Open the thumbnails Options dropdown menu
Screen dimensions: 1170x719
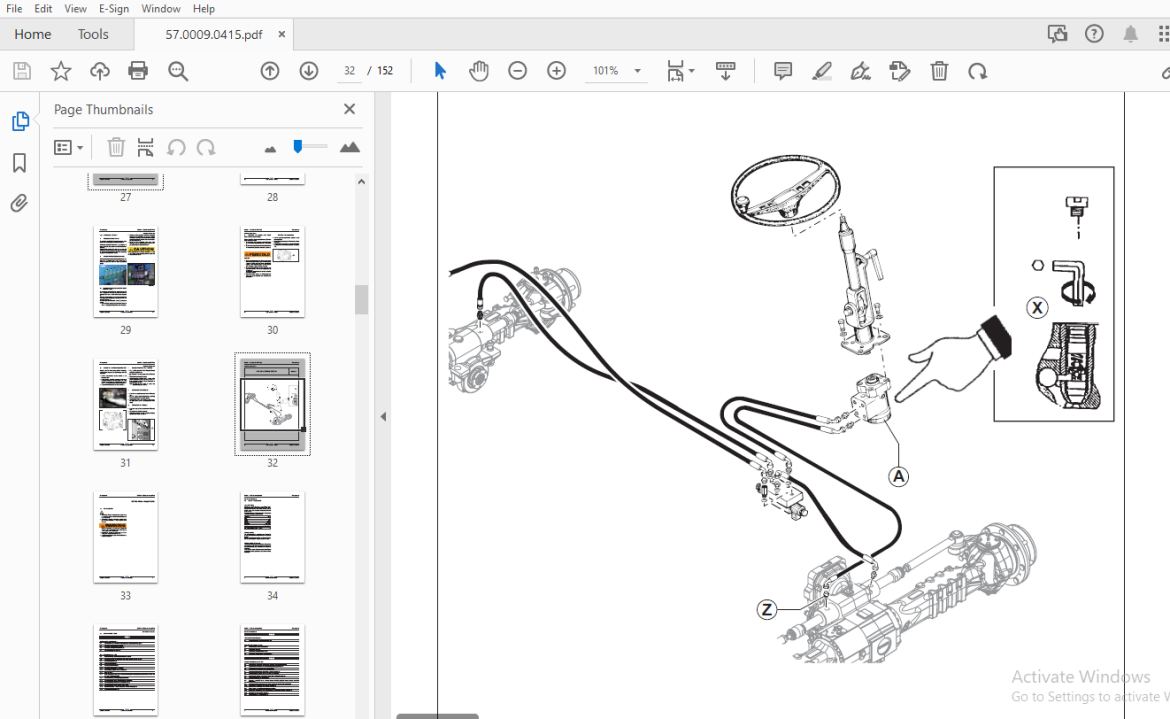point(68,148)
